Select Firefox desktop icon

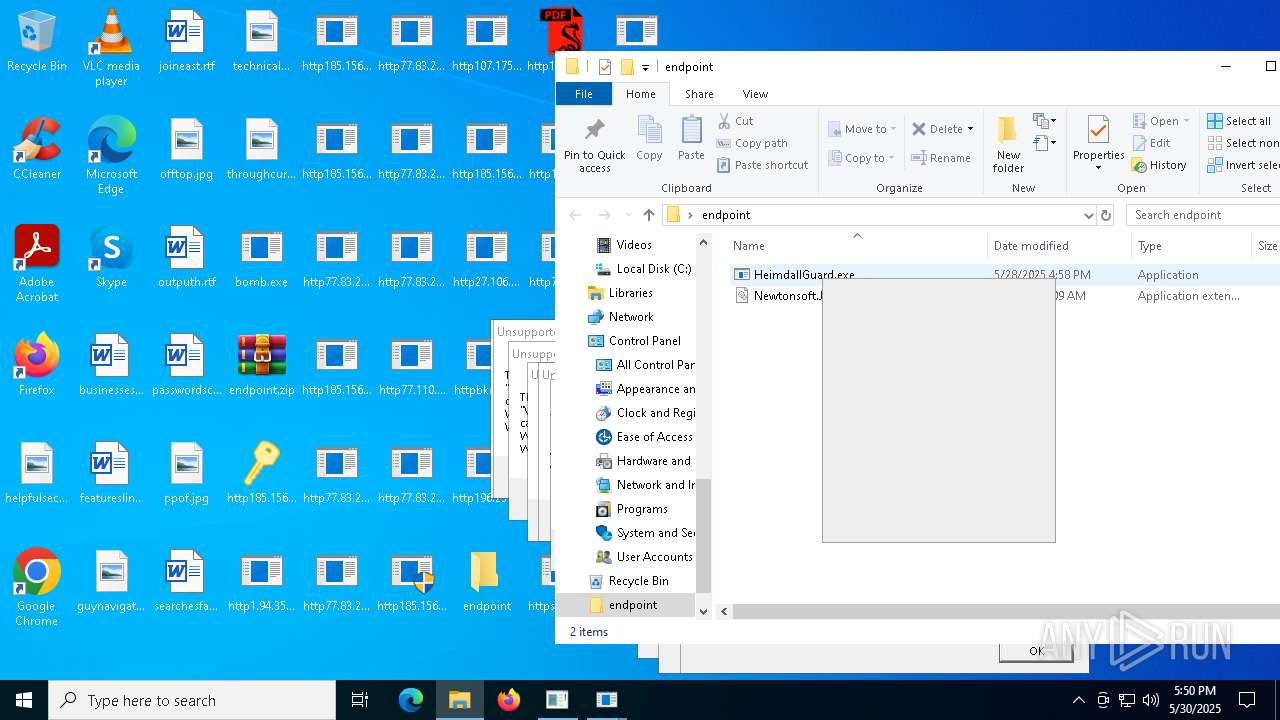pyautogui.click(x=37, y=366)
